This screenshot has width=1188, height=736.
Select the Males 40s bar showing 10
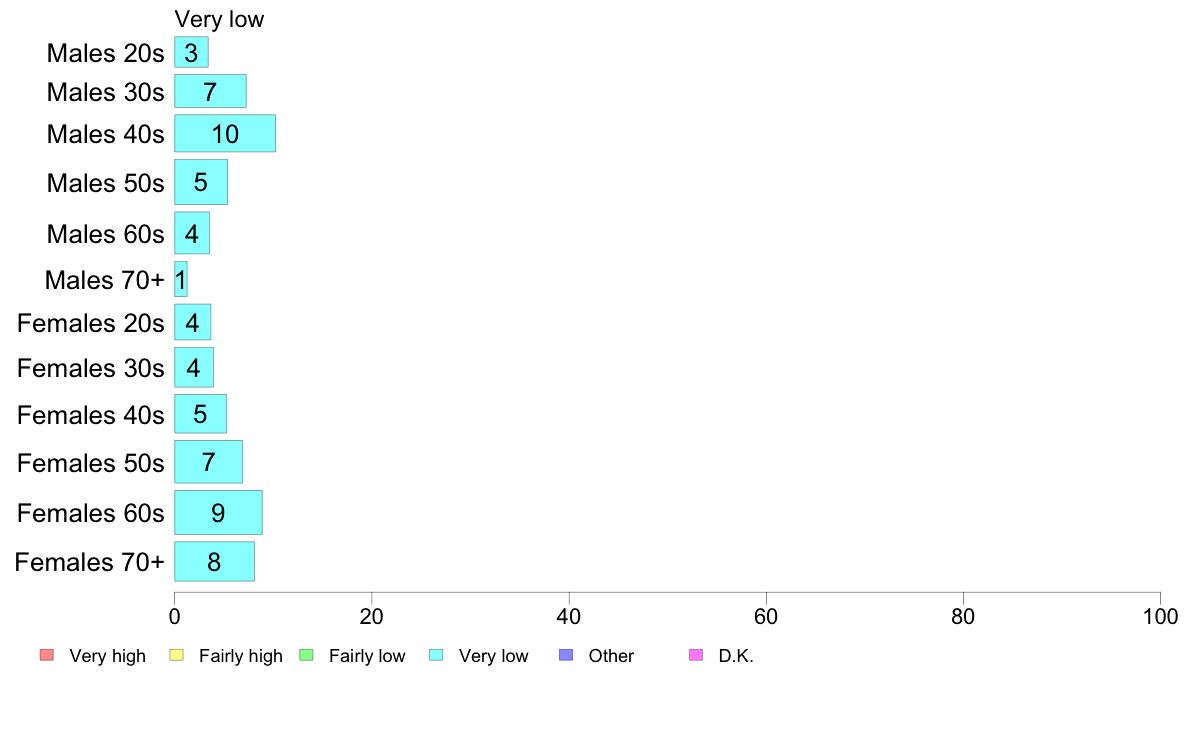click(225, 133)
